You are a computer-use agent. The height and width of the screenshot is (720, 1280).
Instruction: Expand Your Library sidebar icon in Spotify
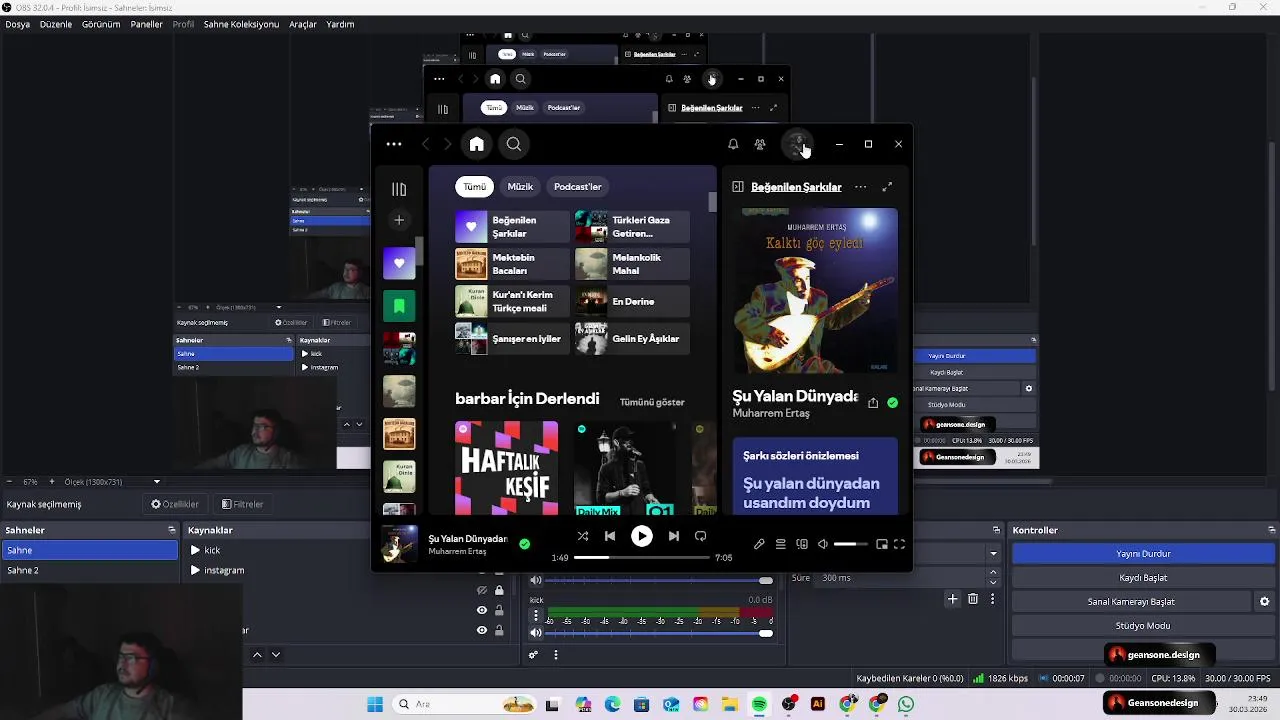(x=399, y=189)
